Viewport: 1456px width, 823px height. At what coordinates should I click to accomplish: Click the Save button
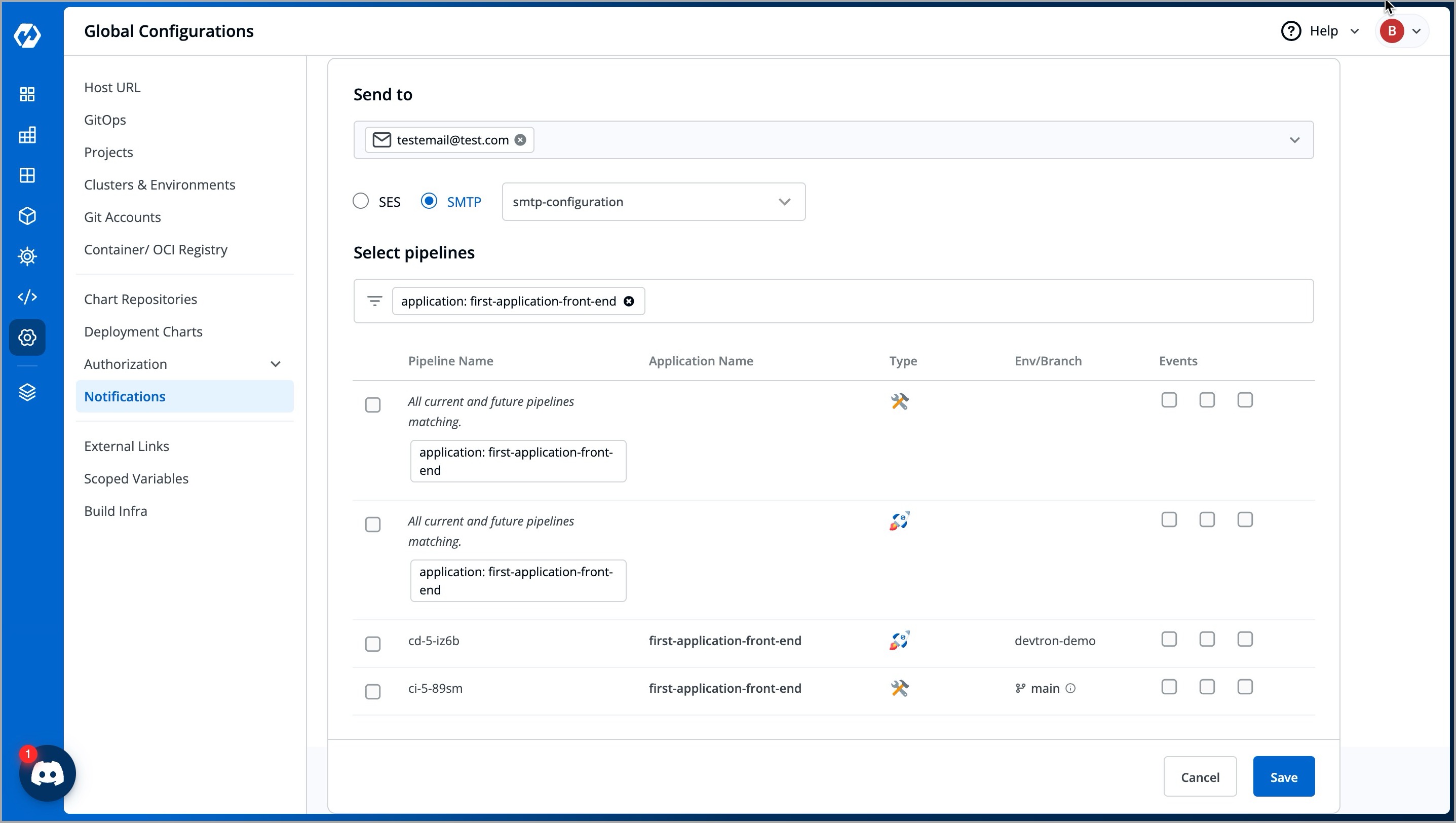click(x=1283, y=777)
